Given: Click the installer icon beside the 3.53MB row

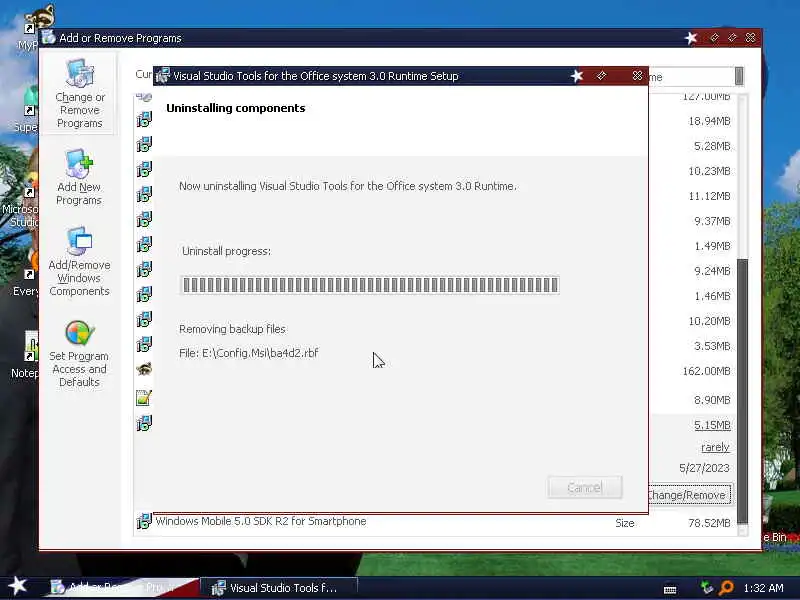Looking at the screenshot, I should click(144, 344).
